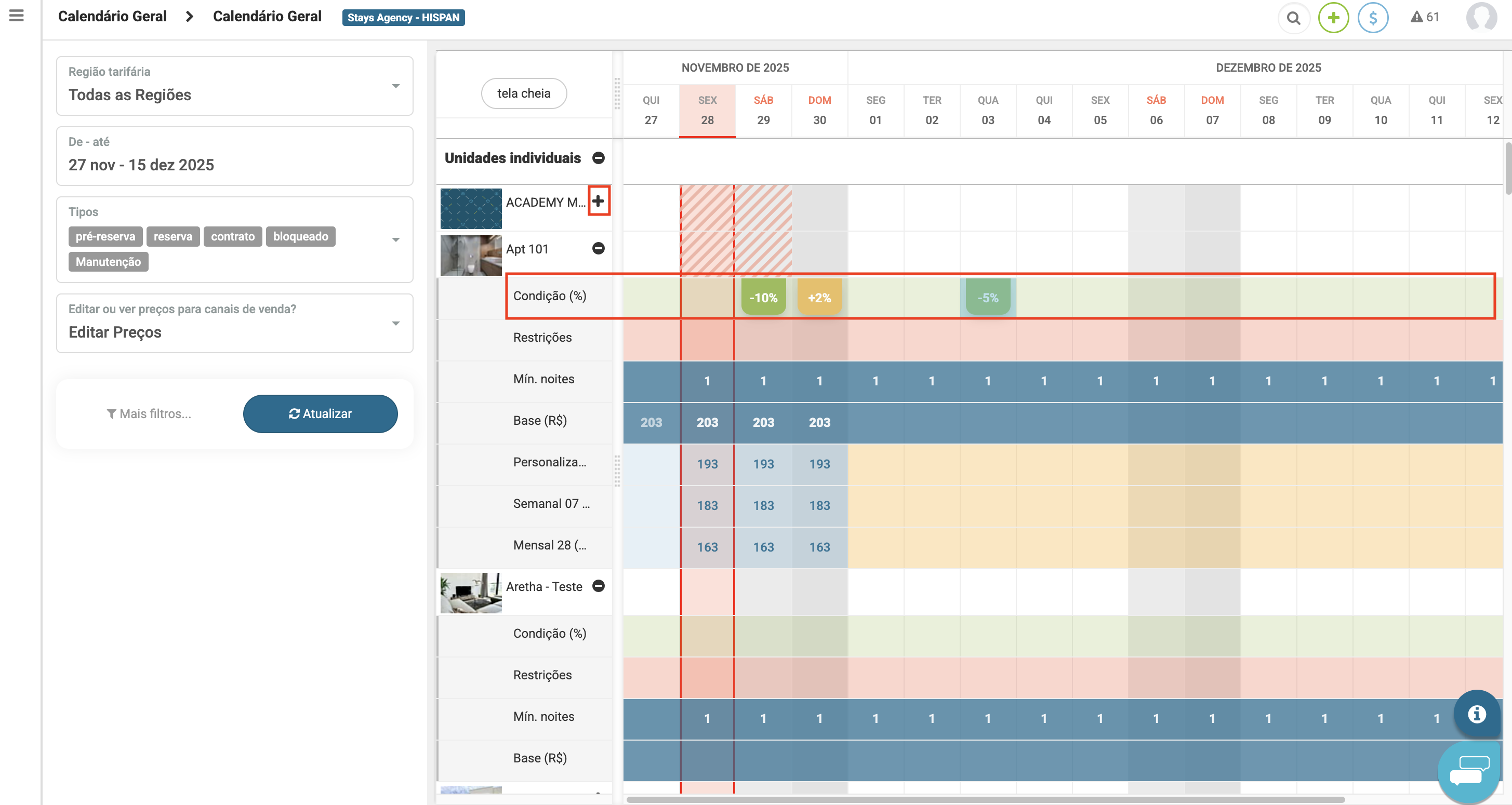This screenshot has width=1512, height=805.
Task: Select SEX 28 date column header
Action: [707, 110]
